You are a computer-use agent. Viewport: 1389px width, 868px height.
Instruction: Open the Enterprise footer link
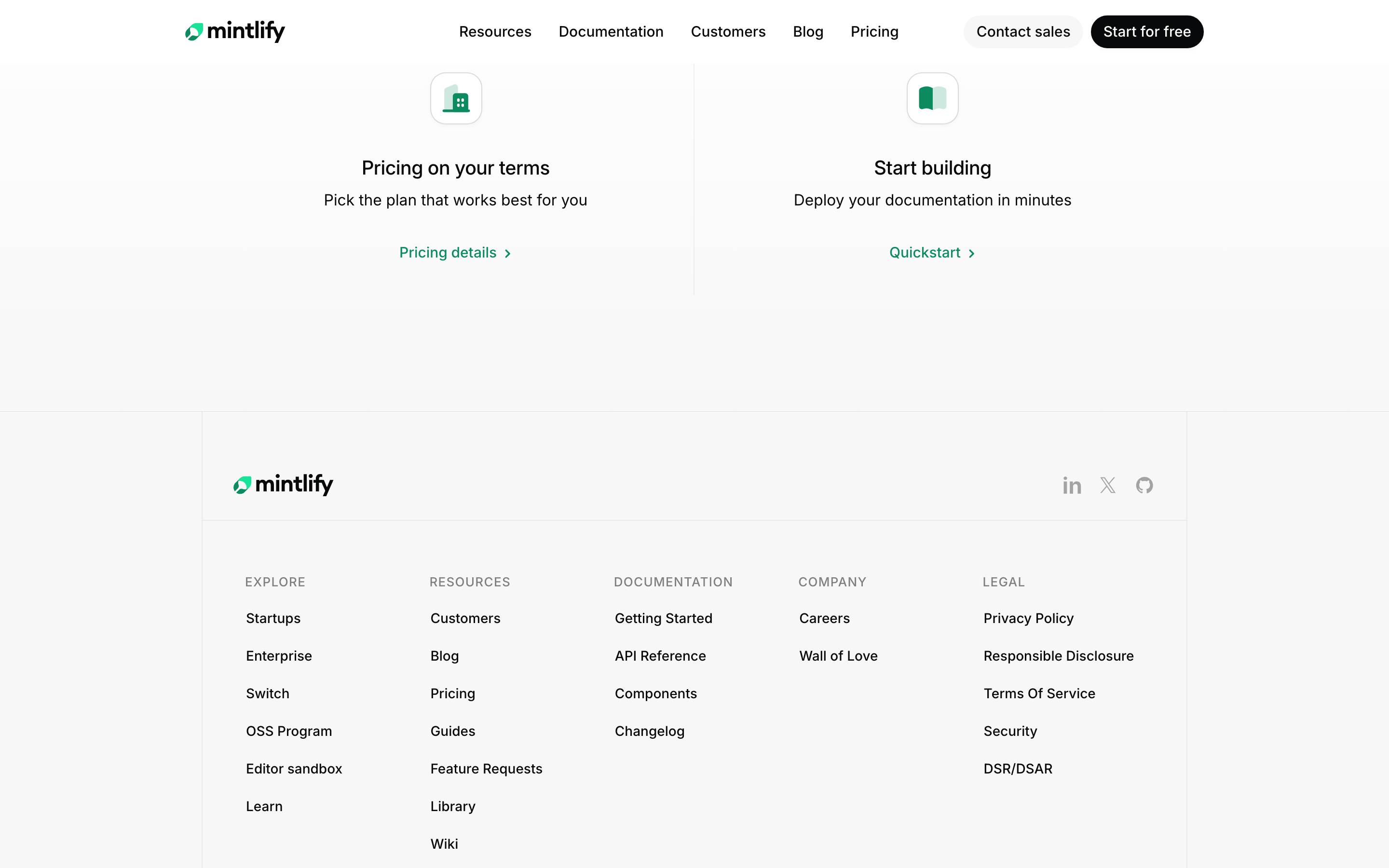coord(279,656)
